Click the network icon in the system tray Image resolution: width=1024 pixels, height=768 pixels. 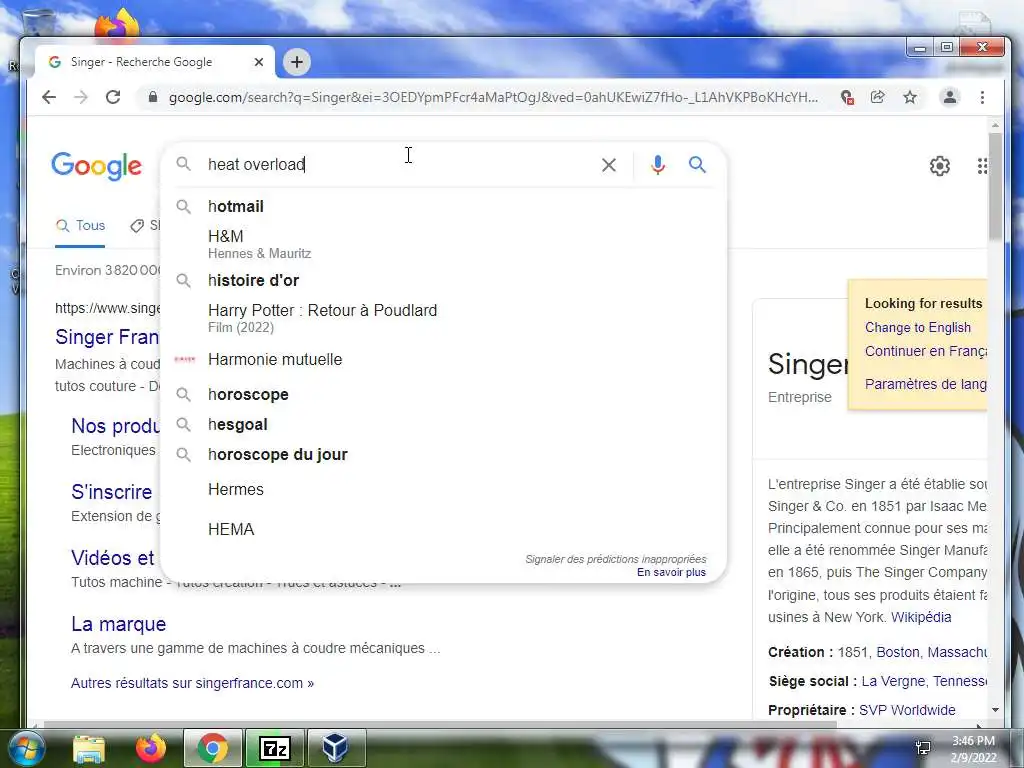pos(923,749)
